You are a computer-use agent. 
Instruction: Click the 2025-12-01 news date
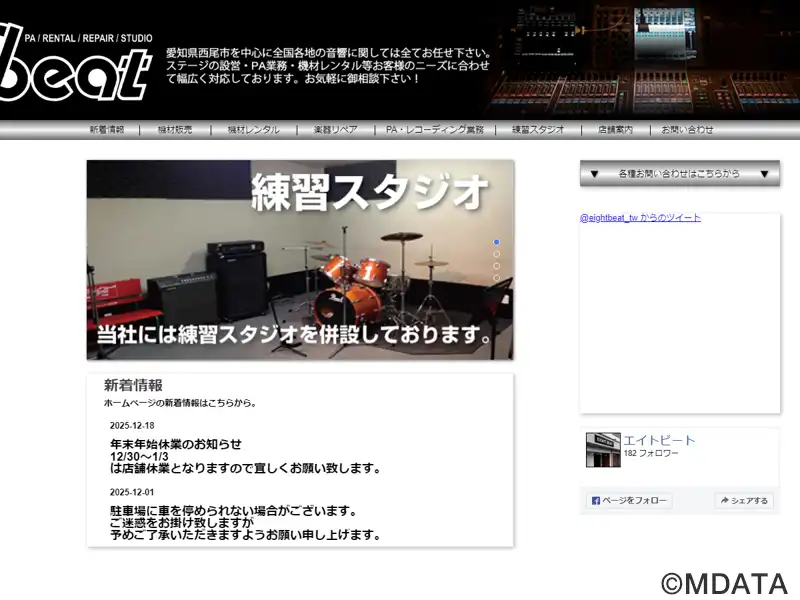132,492
